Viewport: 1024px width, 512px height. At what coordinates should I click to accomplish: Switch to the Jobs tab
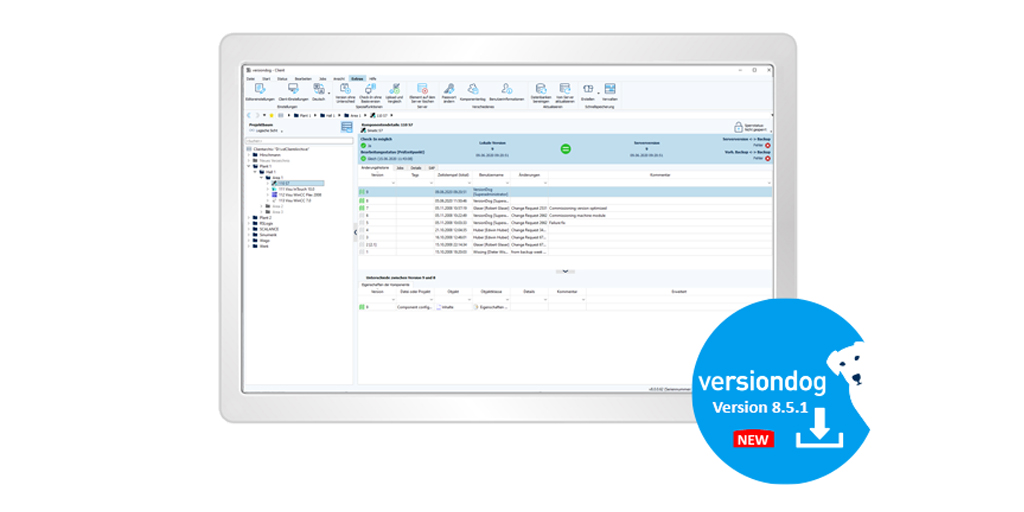[x=400, y=168]
